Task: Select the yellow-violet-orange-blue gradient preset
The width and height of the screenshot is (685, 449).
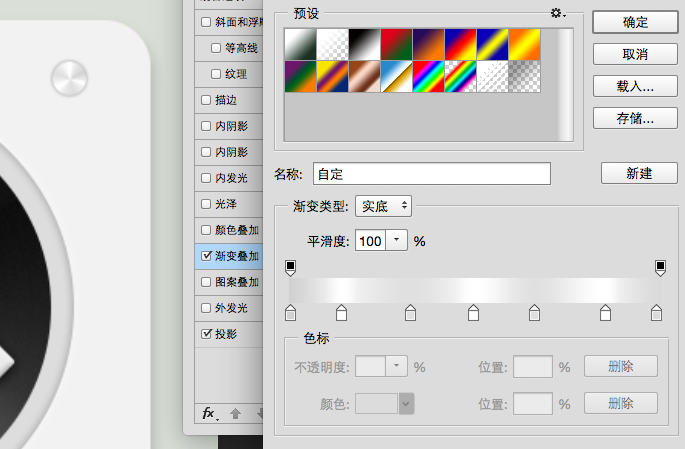Action: coord(332,76)
